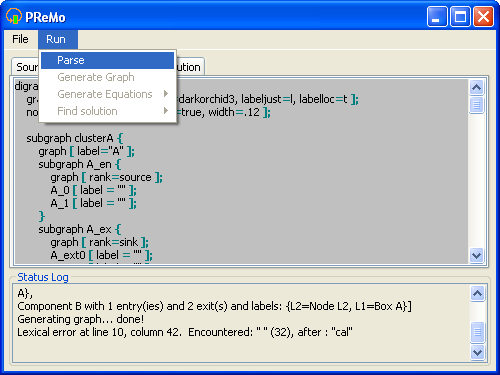Minimize the PReMo window

(x=437, y=16)
